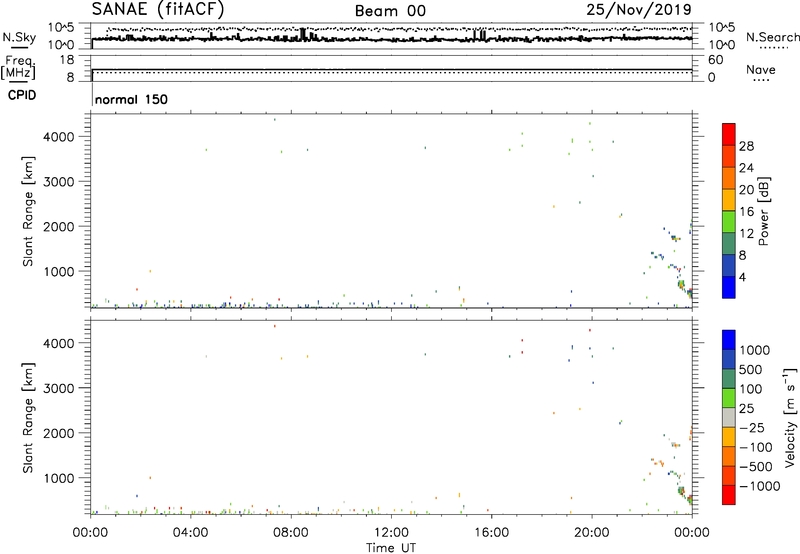800x554 pixels.
Task: Click the 08:00 time tick label
Action: (x=291, y=533)
